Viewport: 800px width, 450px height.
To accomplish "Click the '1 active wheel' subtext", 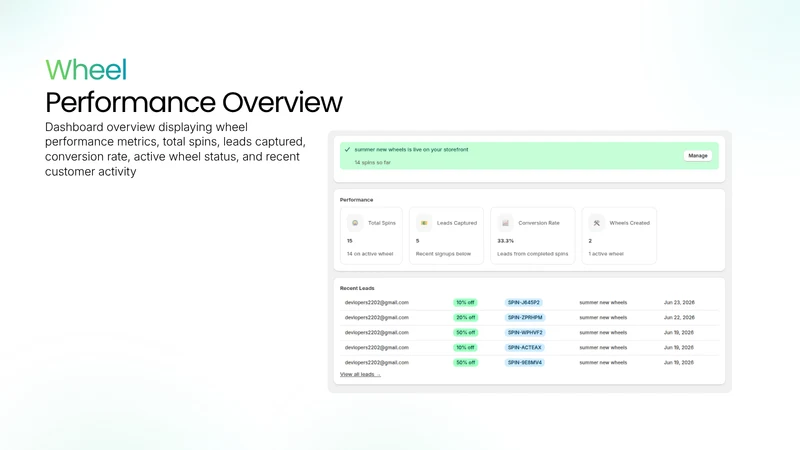I will pyautogui.click(x=606, y=254).
